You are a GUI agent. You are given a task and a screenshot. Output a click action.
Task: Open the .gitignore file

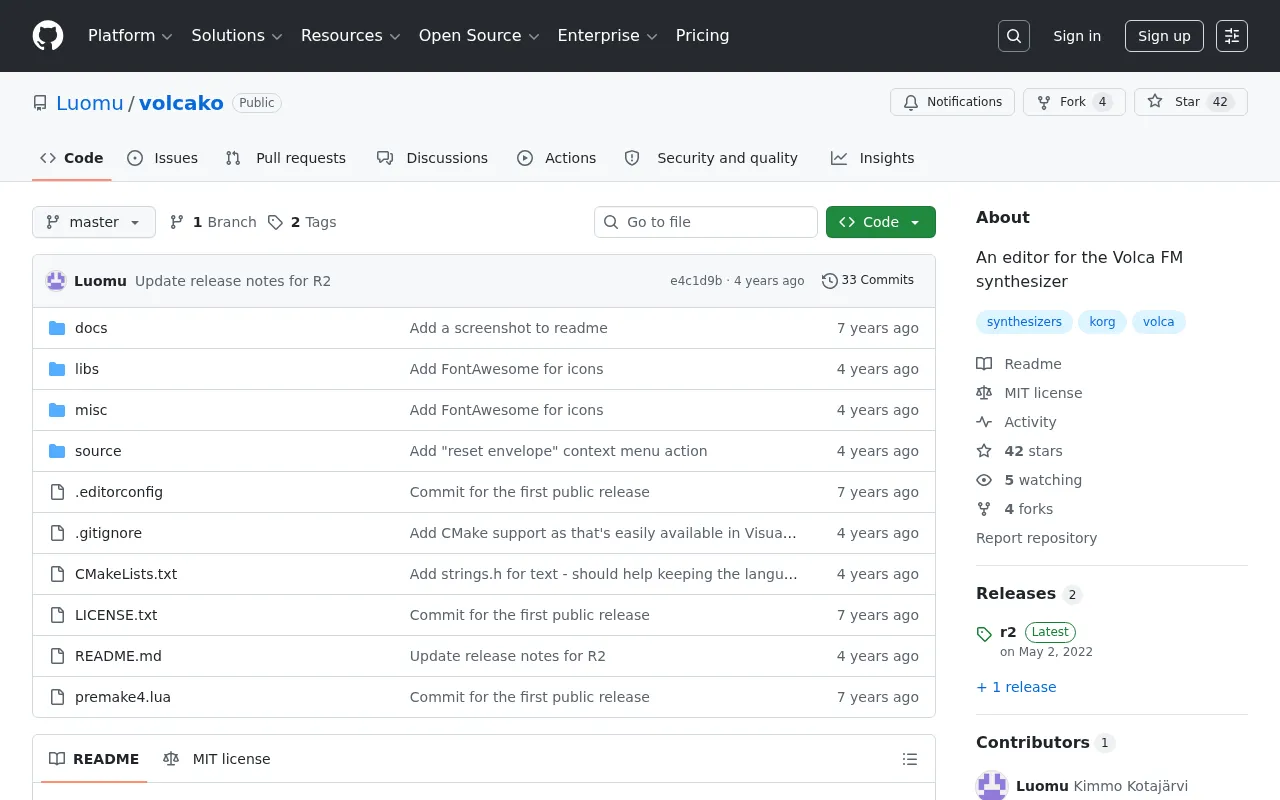[108, 533]
